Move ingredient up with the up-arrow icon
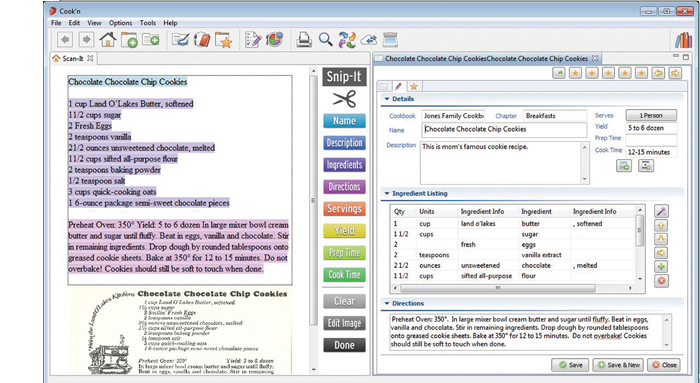This screenshot has height=383, width=700. pos(661,225)
